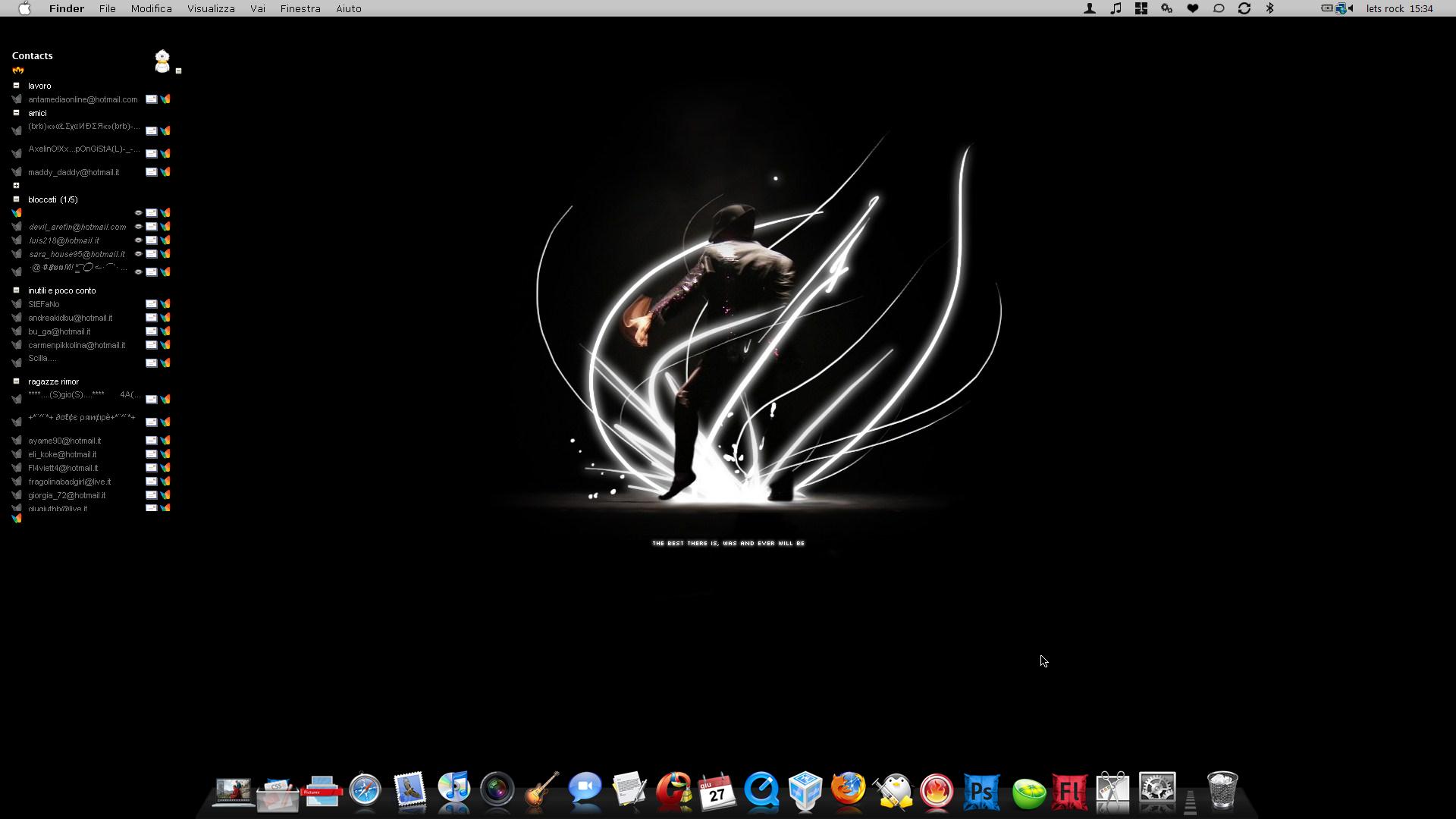Open the Vai menu
The image size is (1456, 819).
(x=258, y=8)
